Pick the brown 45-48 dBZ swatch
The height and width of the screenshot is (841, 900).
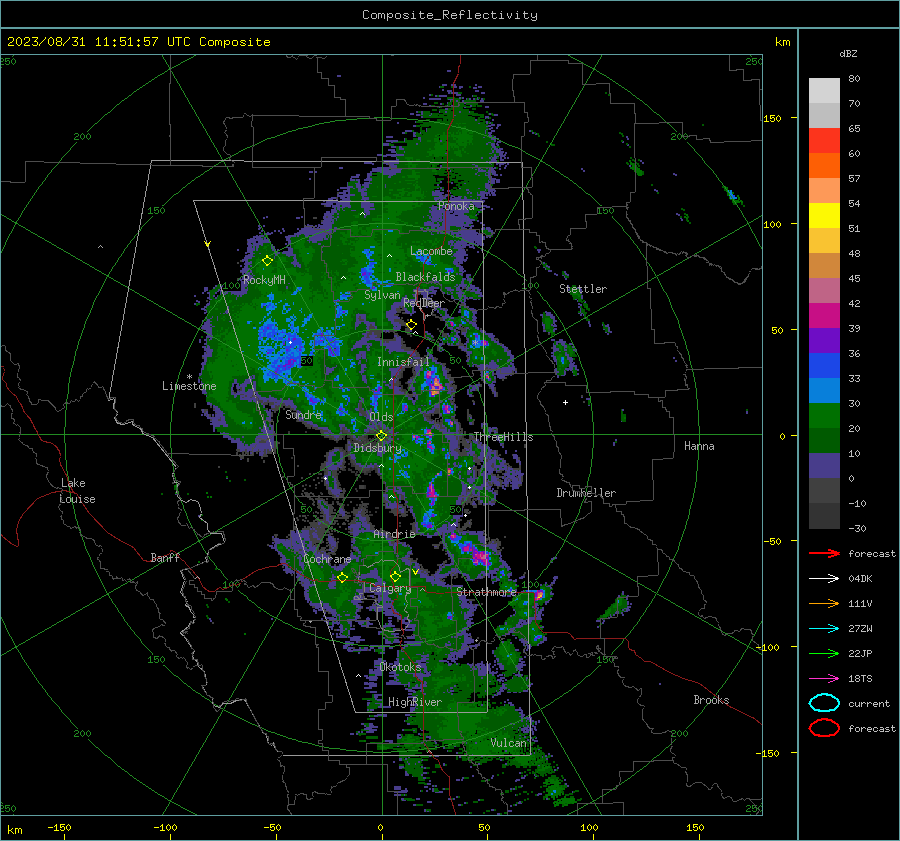[824, 265]
